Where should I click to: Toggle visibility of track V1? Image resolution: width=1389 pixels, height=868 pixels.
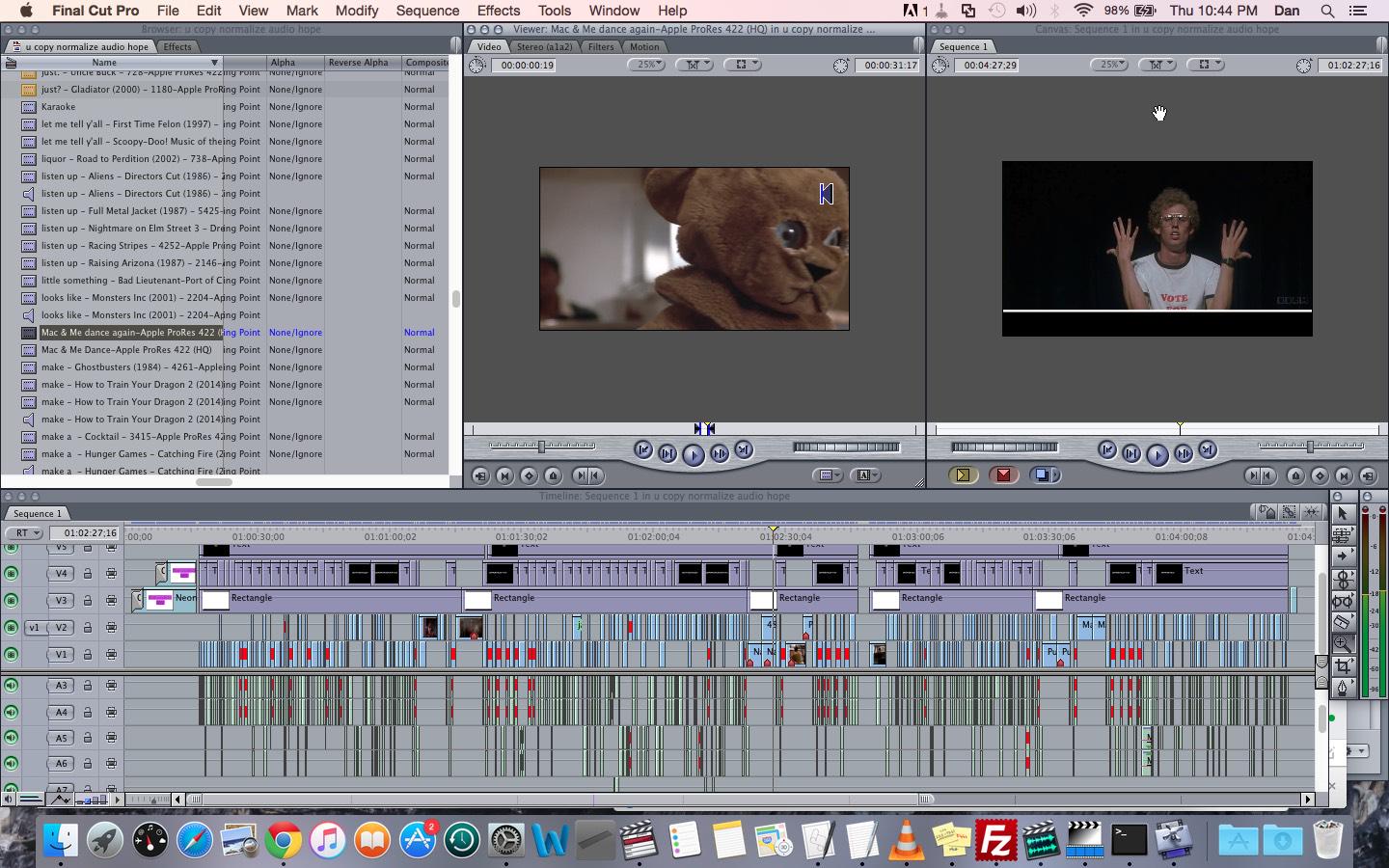tap(11, 654)
